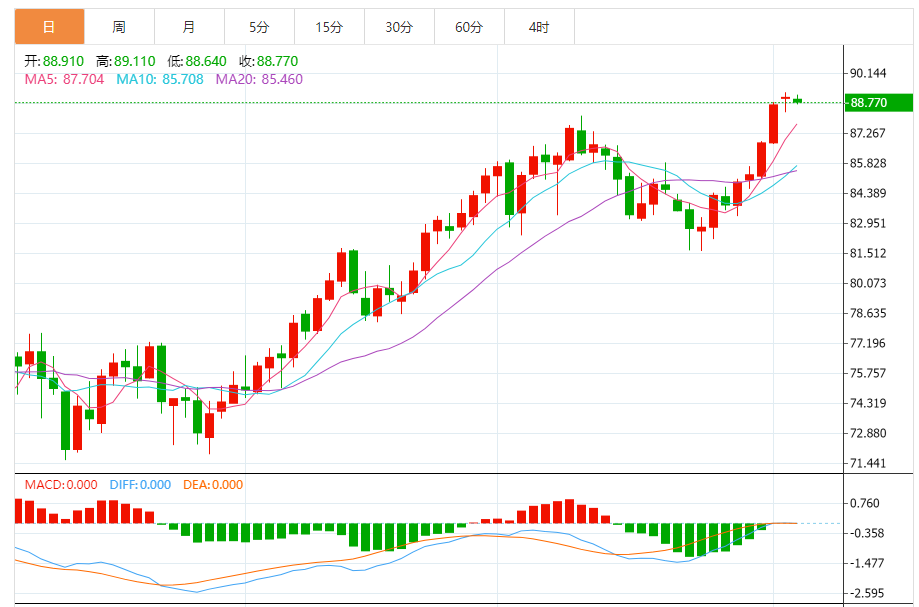Click the 0.760 MACD axis label
The width and height of the screenshot is (919, 607).
tap(865, 503)
